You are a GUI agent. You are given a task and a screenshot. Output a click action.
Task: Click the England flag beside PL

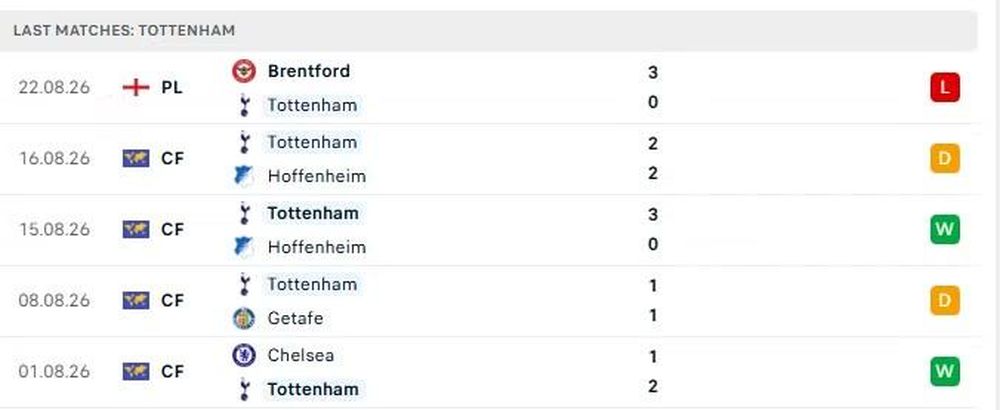(x=136, y=87)
